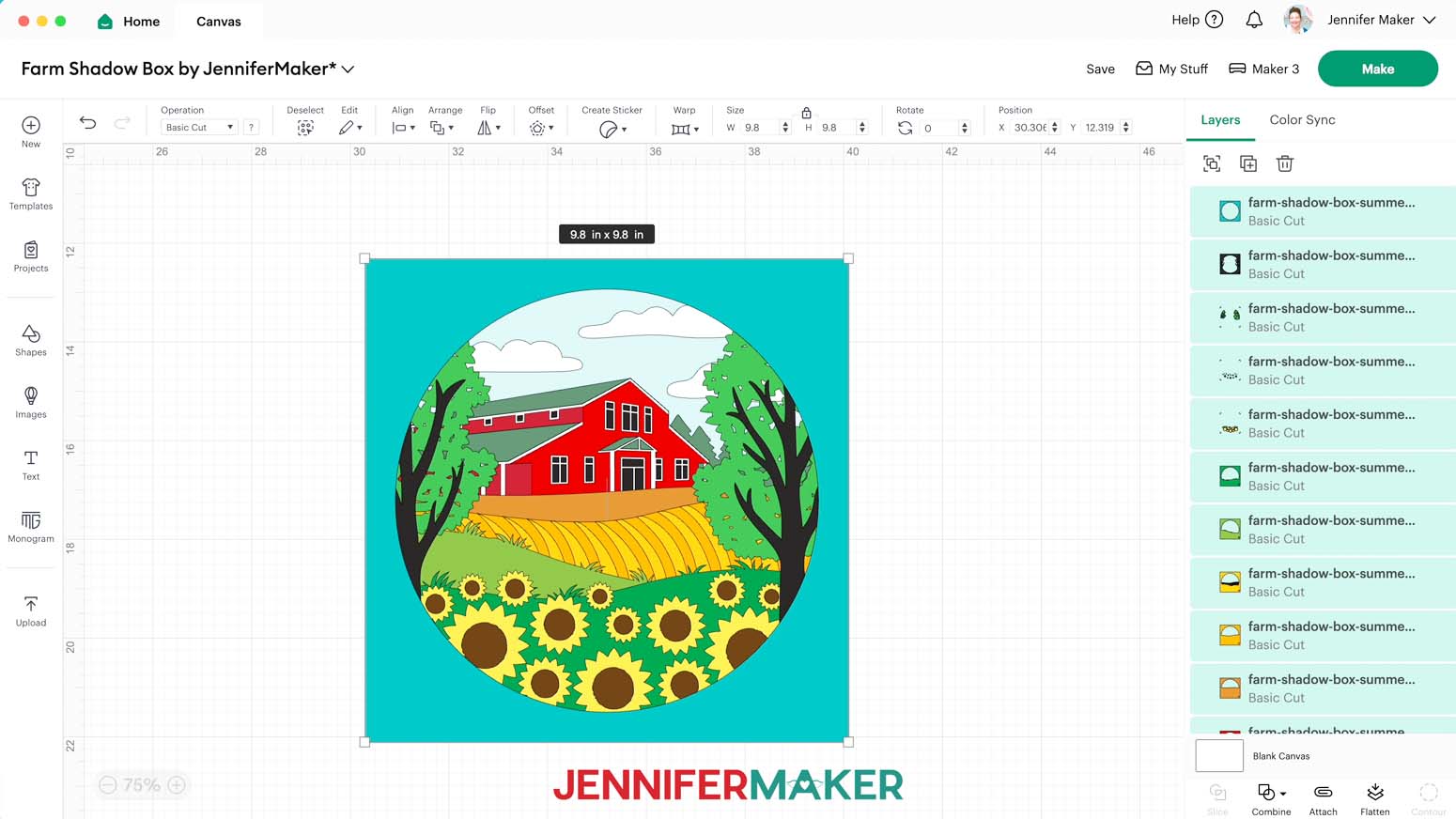Viewport: 1456px width, 819px height.
Task: Open the Create Sticker dropdown
Action: 612,129
